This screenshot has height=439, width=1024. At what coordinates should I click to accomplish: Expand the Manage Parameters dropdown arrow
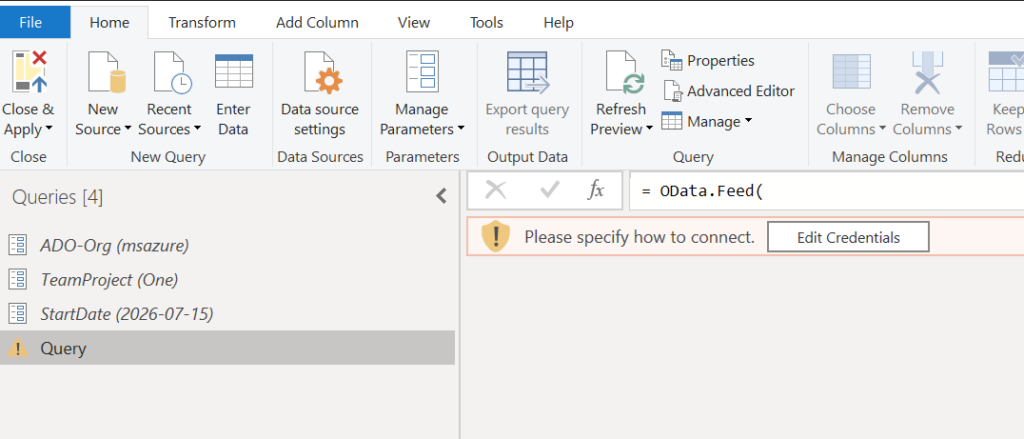461,129
